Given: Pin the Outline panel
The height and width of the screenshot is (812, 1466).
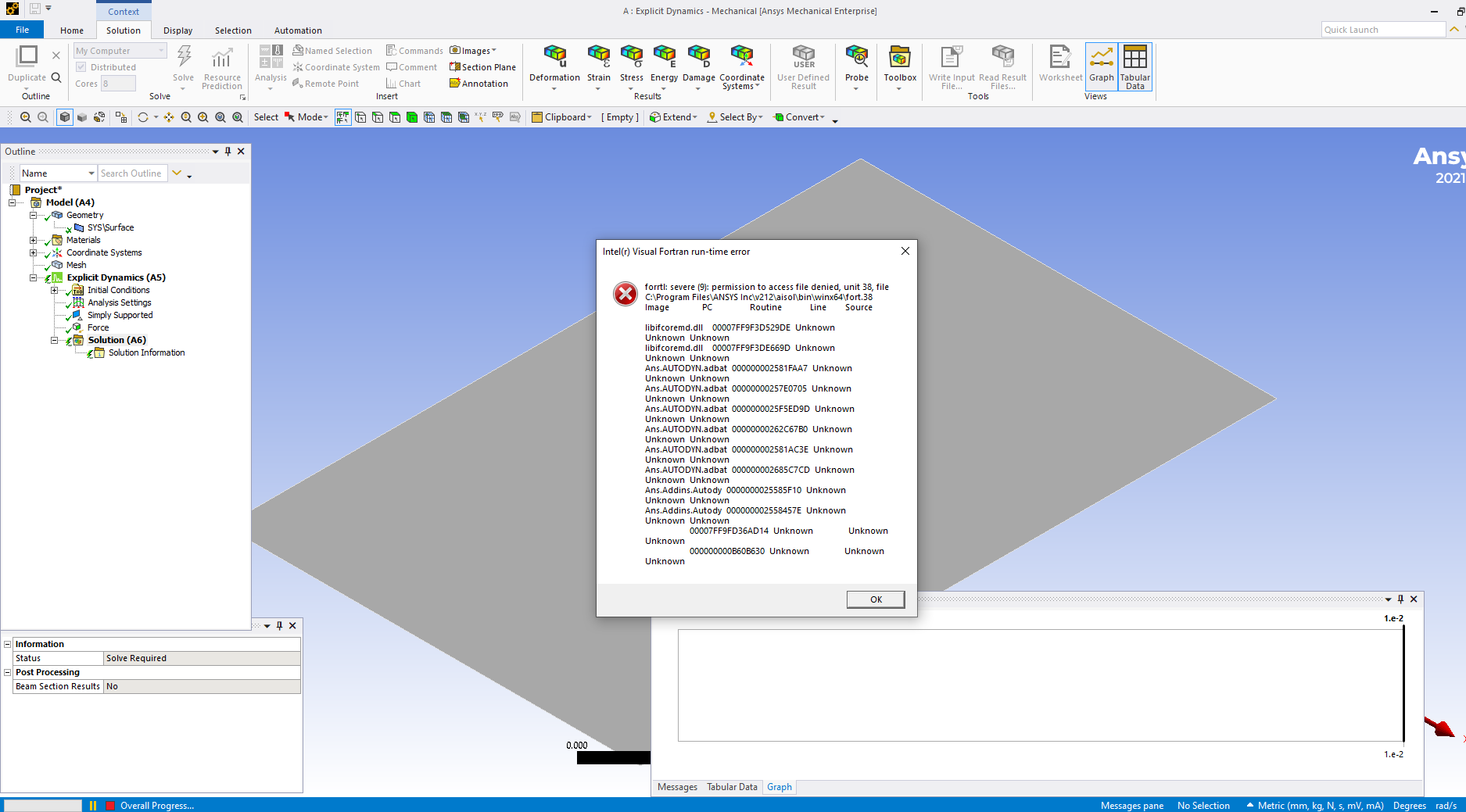Looking at the screenshot, I should (228, 152).
